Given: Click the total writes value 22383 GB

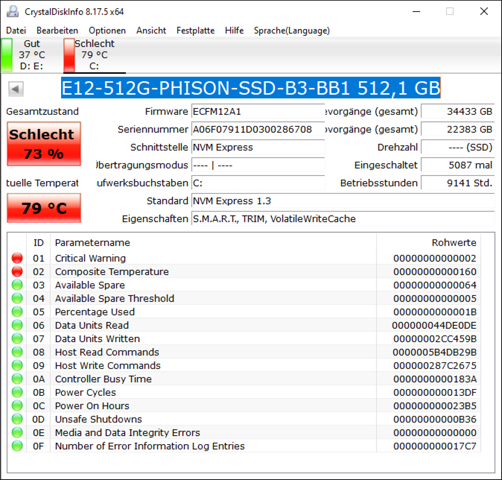Looking at the screenshot, I should [x=458, y=129].
